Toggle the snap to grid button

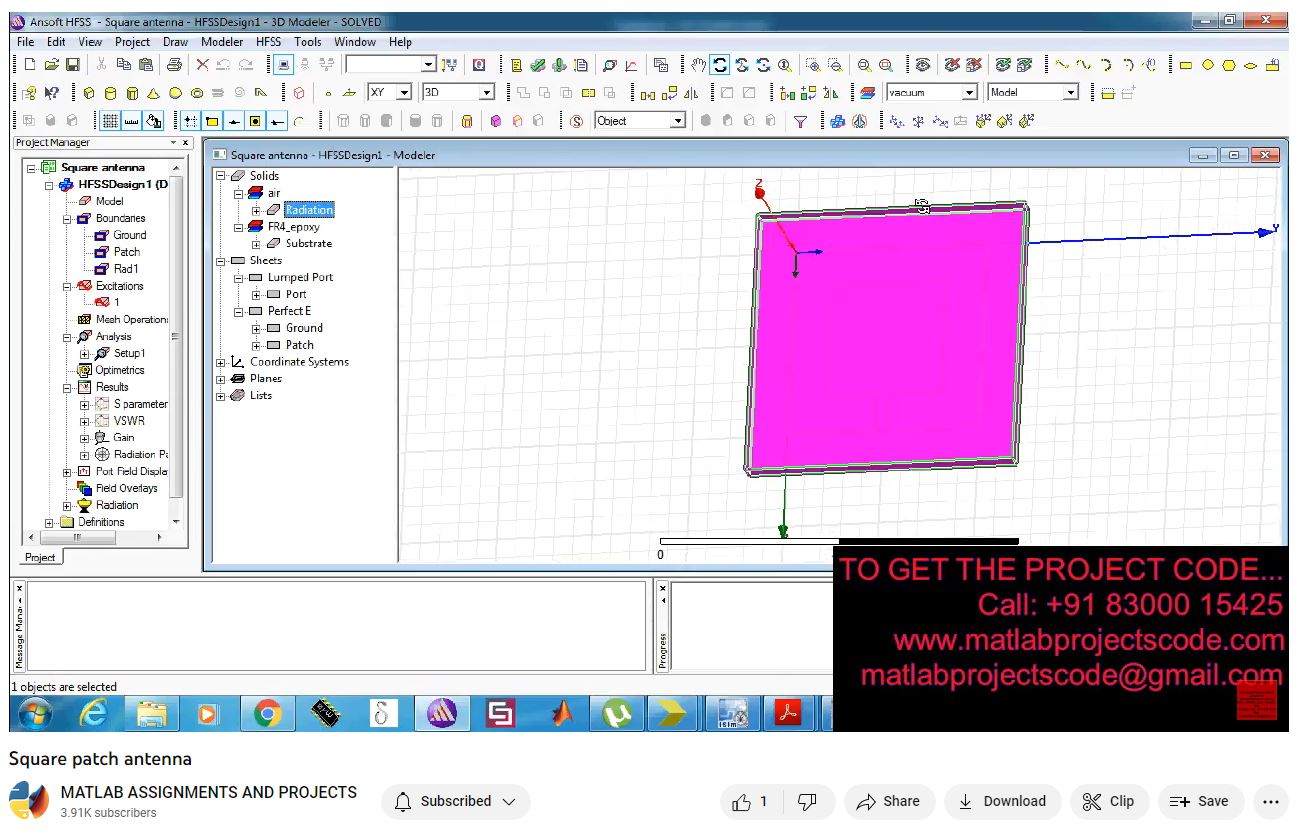[190, 121]
